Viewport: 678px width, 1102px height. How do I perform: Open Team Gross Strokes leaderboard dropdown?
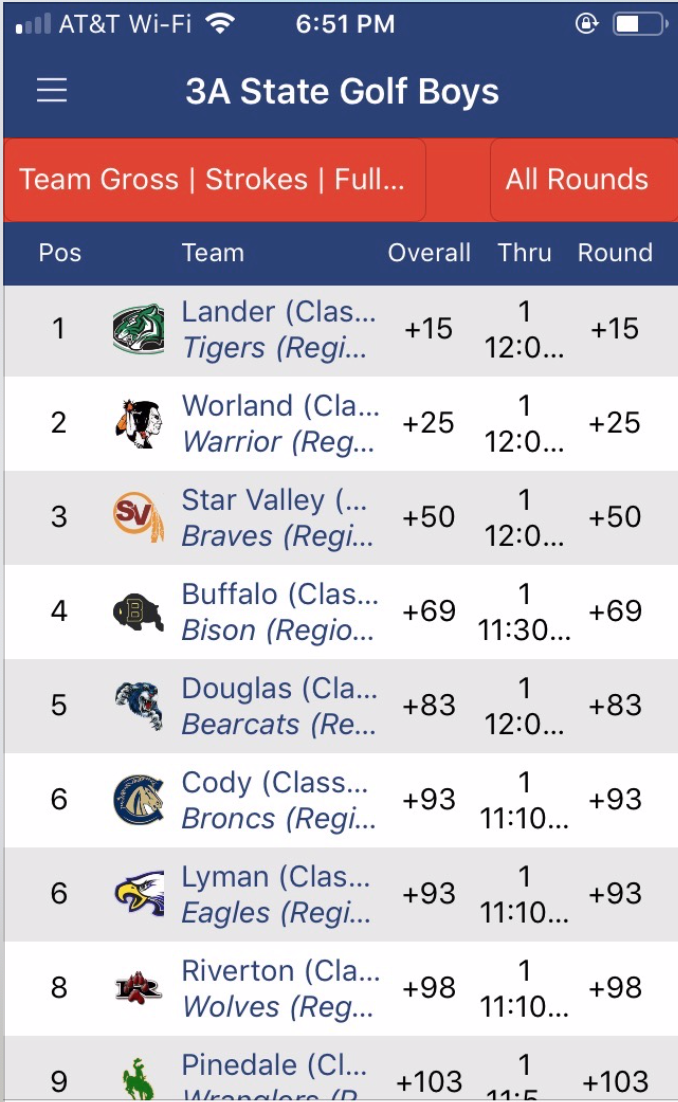(x=214, y=180)
